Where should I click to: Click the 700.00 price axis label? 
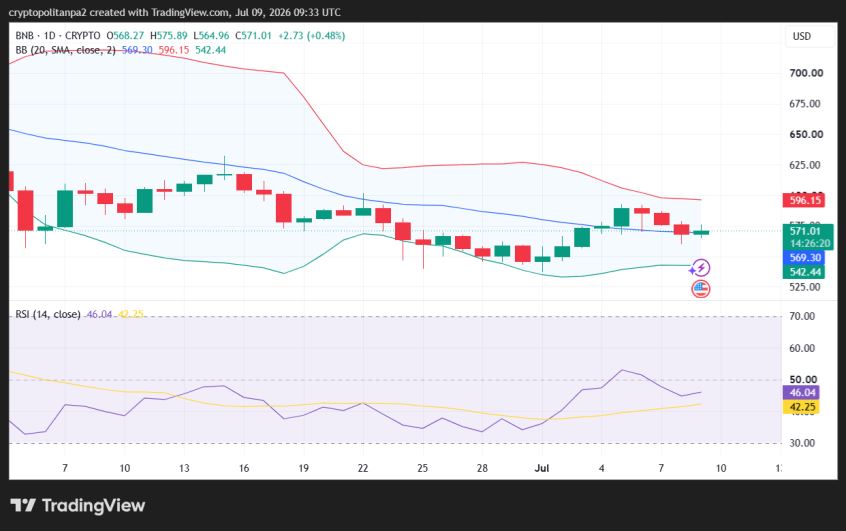click(806, 73)
